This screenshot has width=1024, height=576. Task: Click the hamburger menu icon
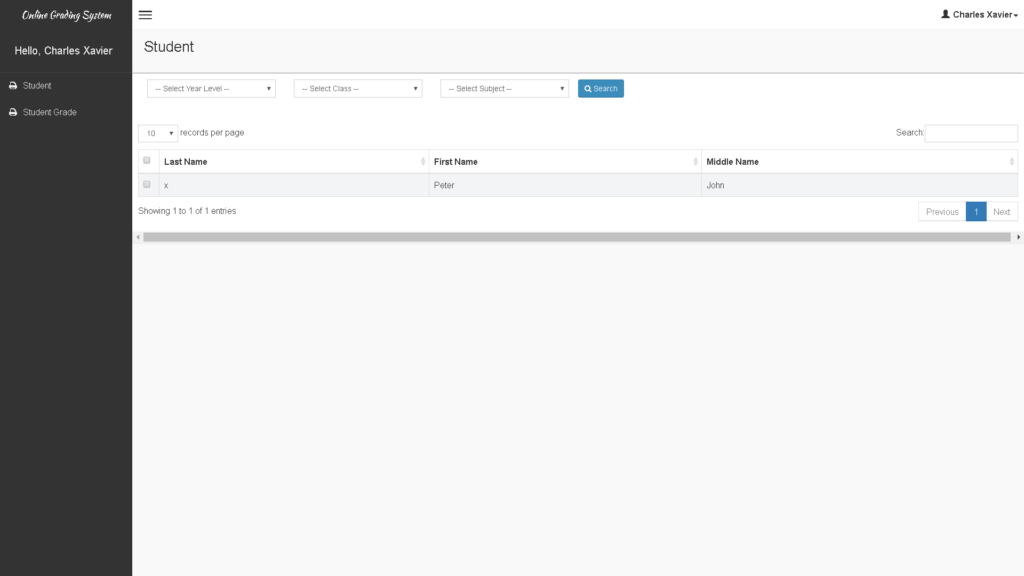(145, 15)
